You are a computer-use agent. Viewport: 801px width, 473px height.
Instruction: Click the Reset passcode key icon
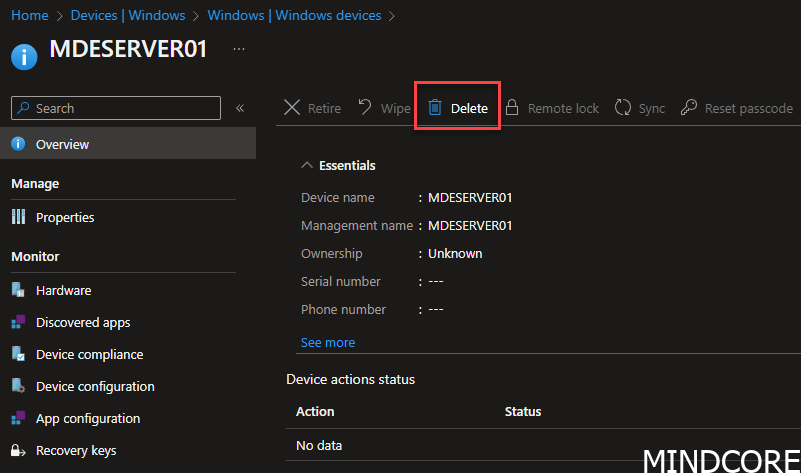[689, 108]
